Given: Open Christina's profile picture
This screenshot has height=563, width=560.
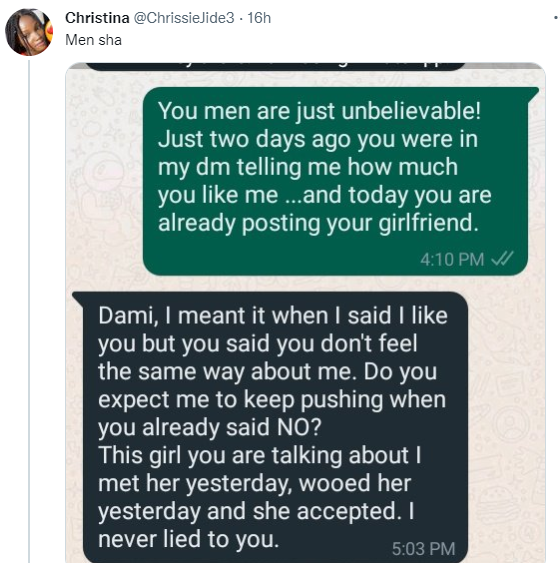Looking at the screenshot, I should pyautogui.click(x=29, y=32).
